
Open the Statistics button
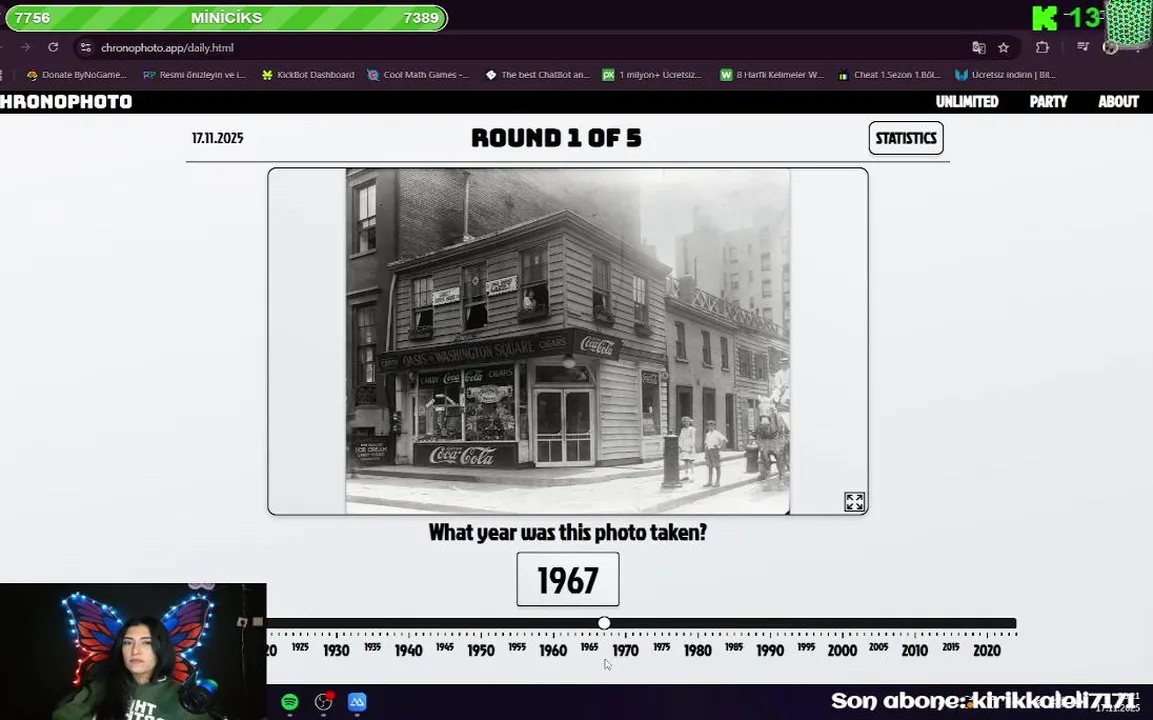pos(906,138)
